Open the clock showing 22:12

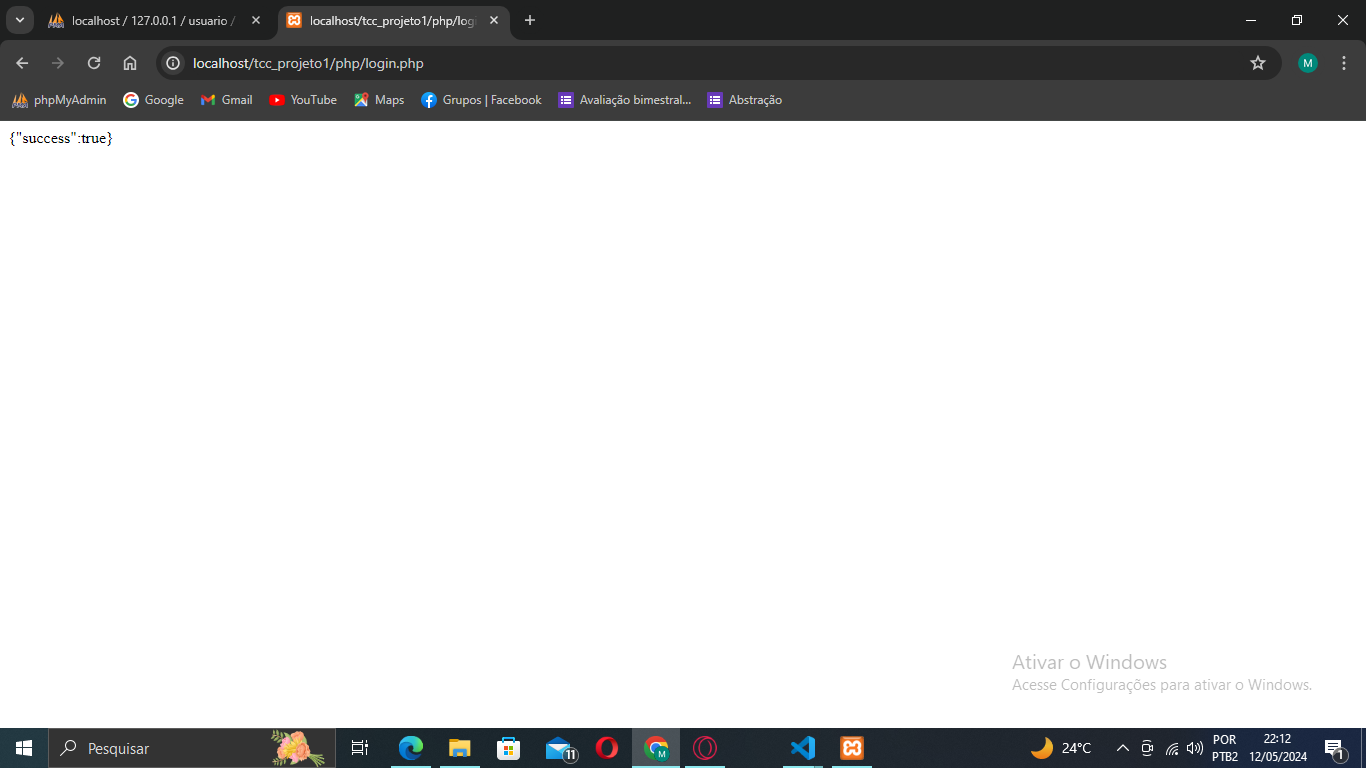coord(1277,748)
